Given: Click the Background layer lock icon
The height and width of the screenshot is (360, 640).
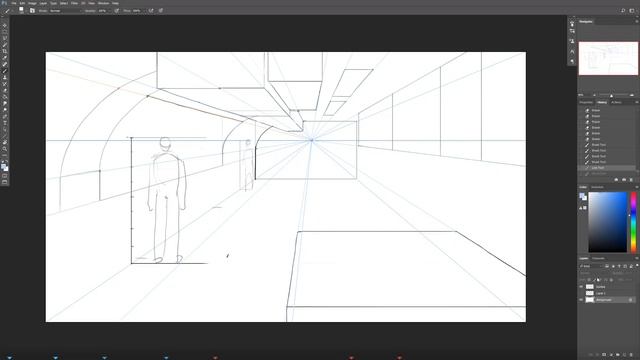Looking at the screenshot, I should pyautogui.click(x=631, y=300).
